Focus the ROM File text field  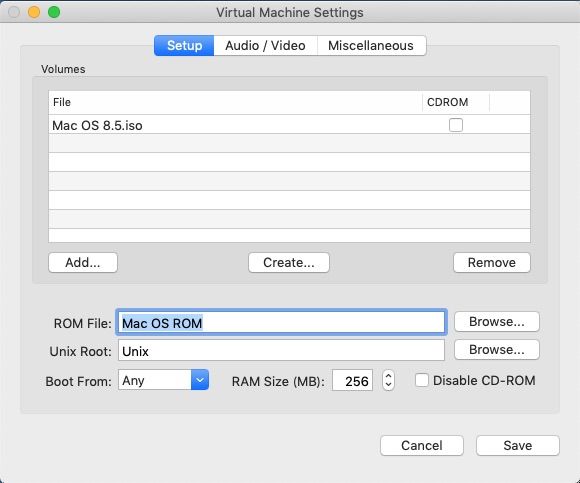[281, 323]
